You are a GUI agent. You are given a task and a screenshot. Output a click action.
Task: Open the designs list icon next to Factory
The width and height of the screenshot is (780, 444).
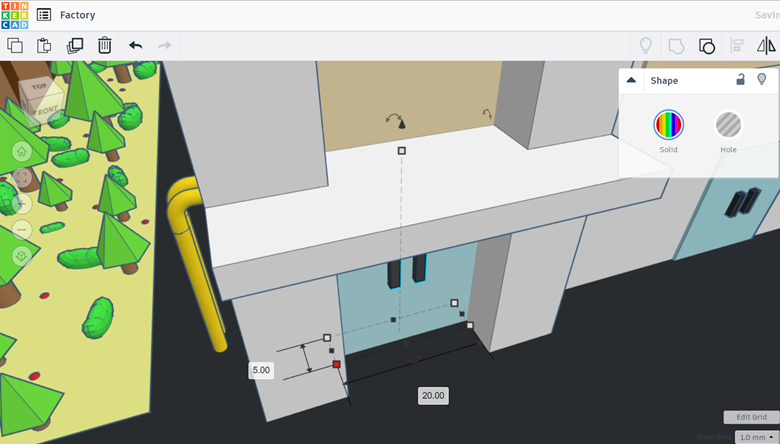(x=44, y=15)
